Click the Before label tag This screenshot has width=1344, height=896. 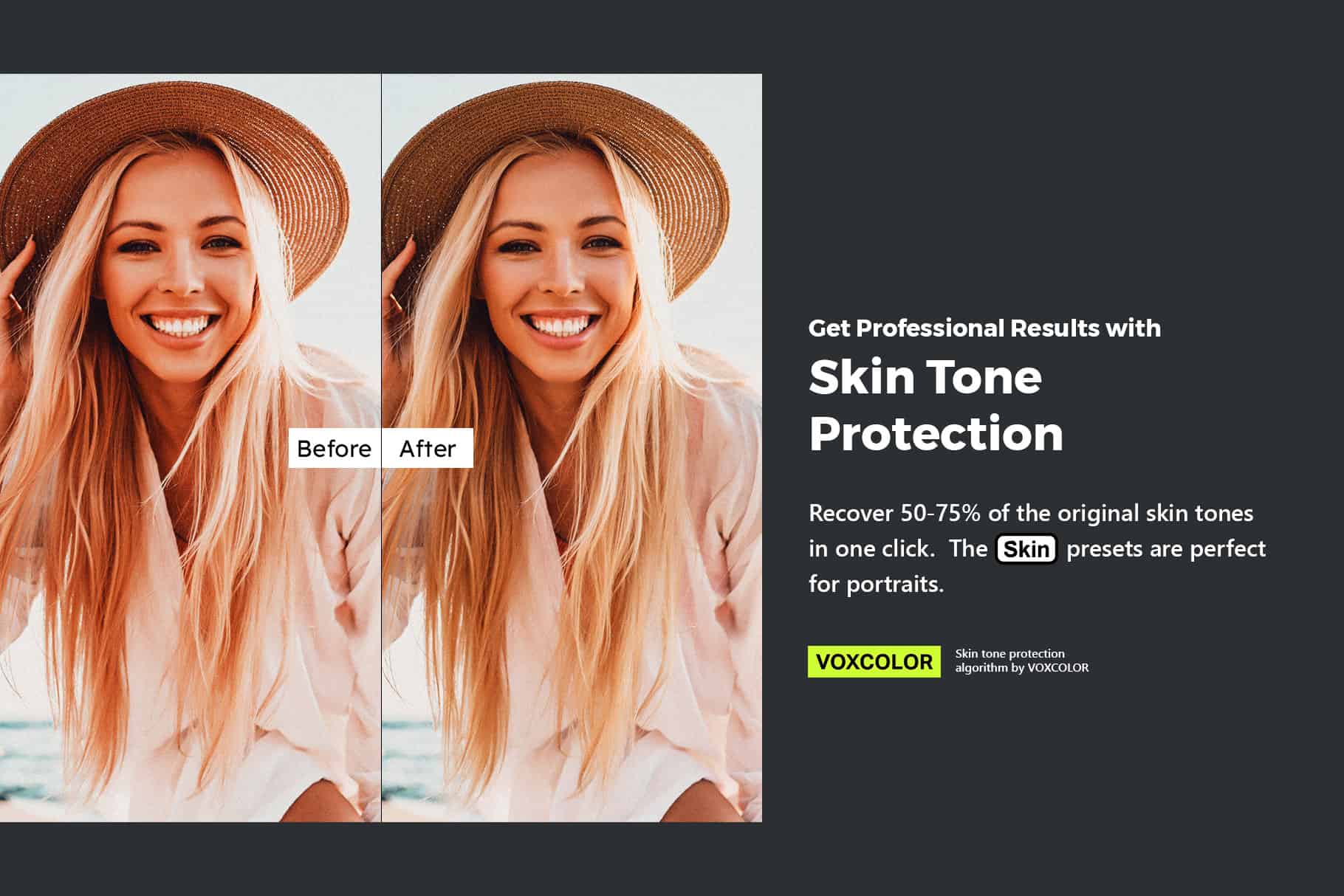pyautogui.click(x=335, y=448)
